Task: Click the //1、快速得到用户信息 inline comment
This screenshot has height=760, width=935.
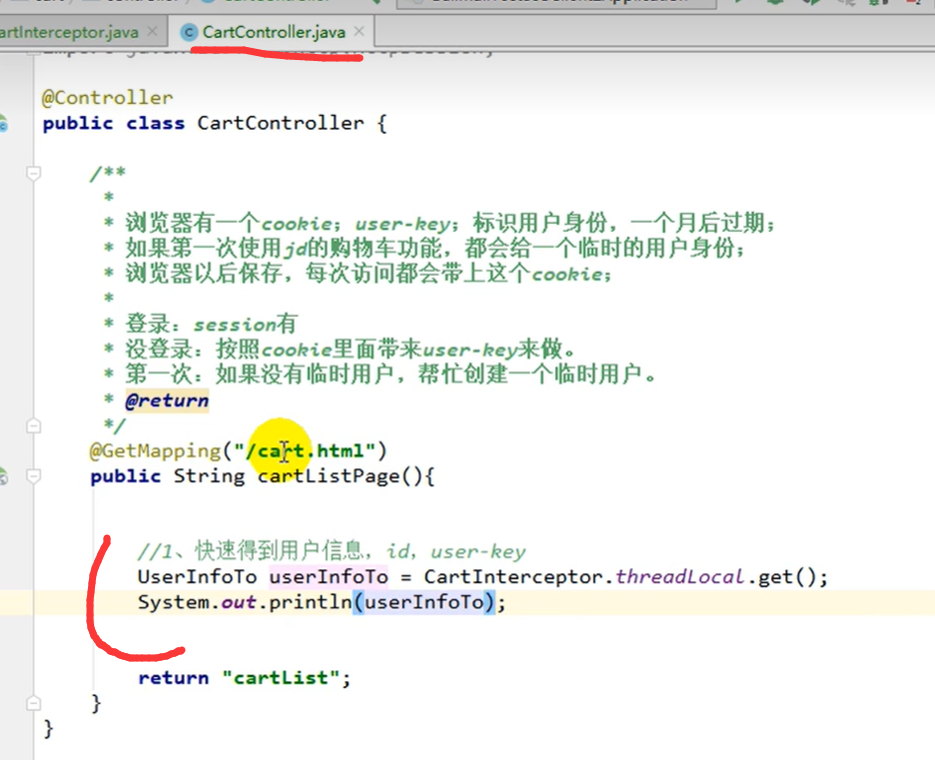Action: pos(332,551)
